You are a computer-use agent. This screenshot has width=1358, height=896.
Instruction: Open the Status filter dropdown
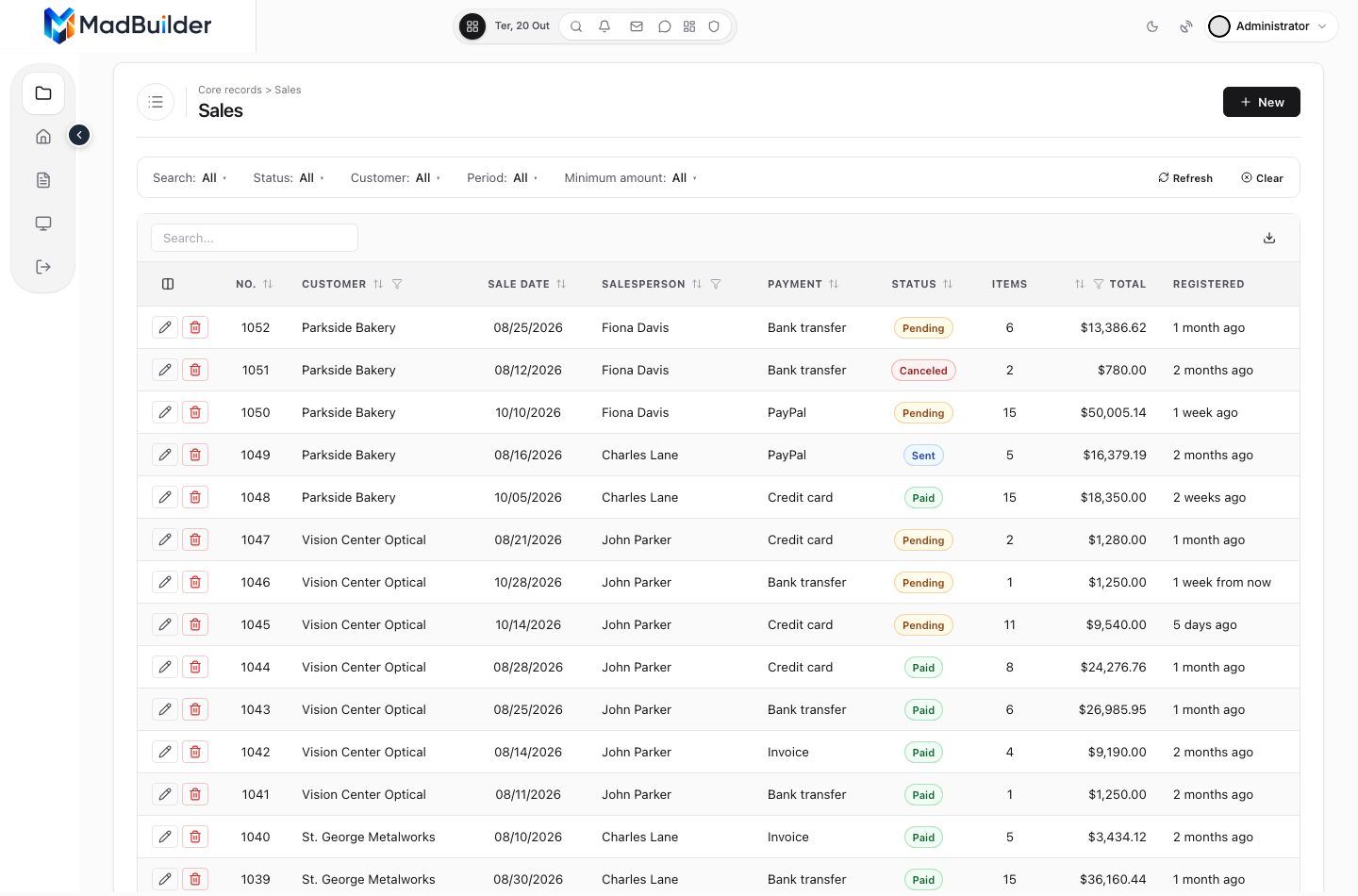pos(289,177)
